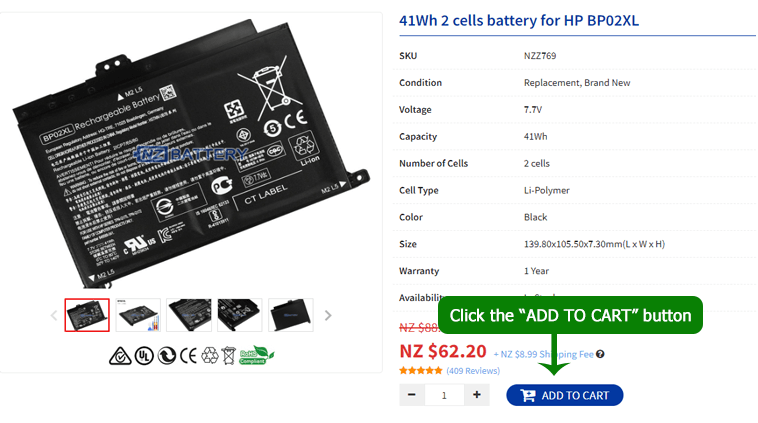This screenshot has height=423, width=758.
Task: Show previous thumbnails with left chevron
Action: click(x=54, y=316)
